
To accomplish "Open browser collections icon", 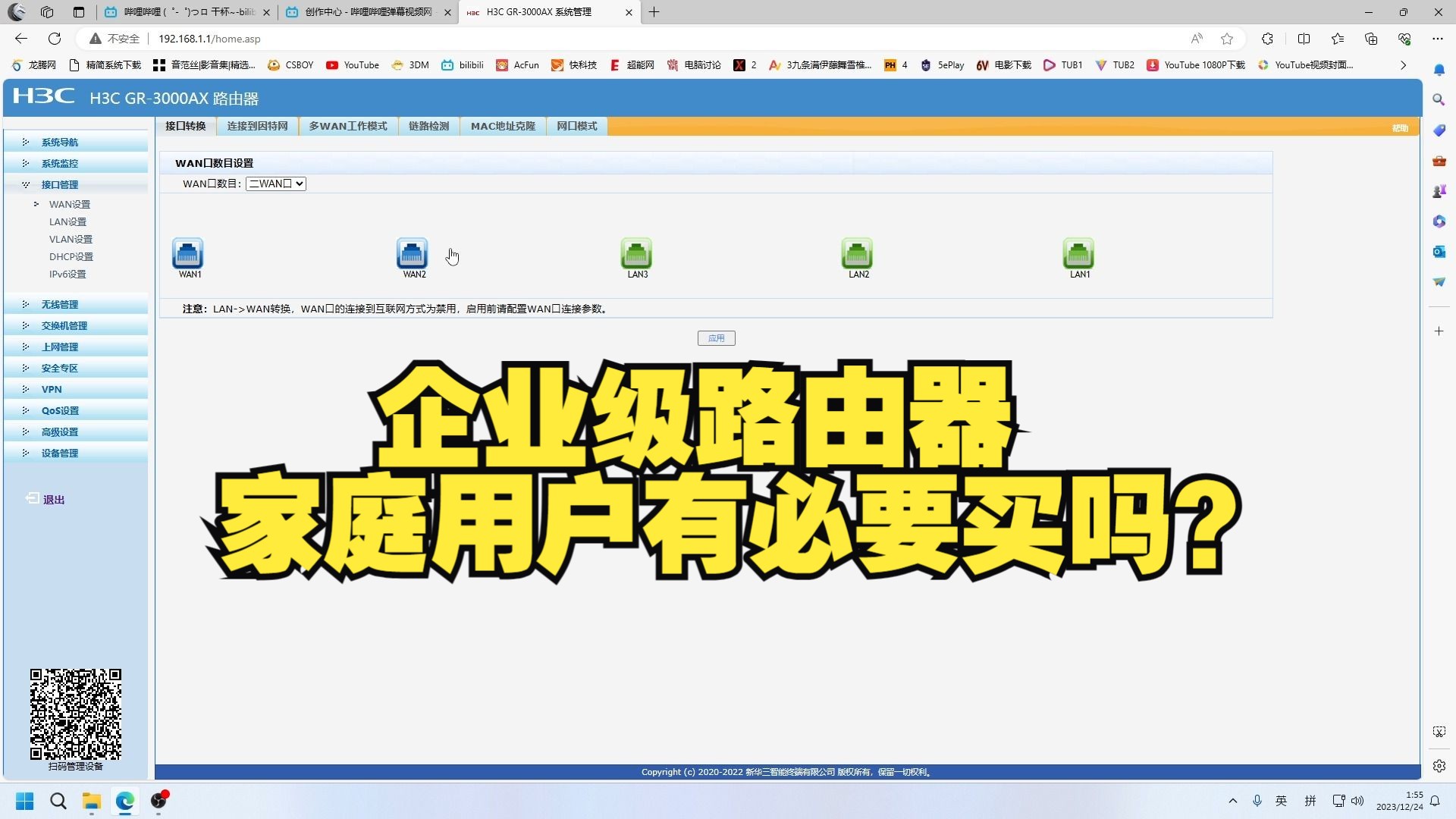I will [1371, 39].
